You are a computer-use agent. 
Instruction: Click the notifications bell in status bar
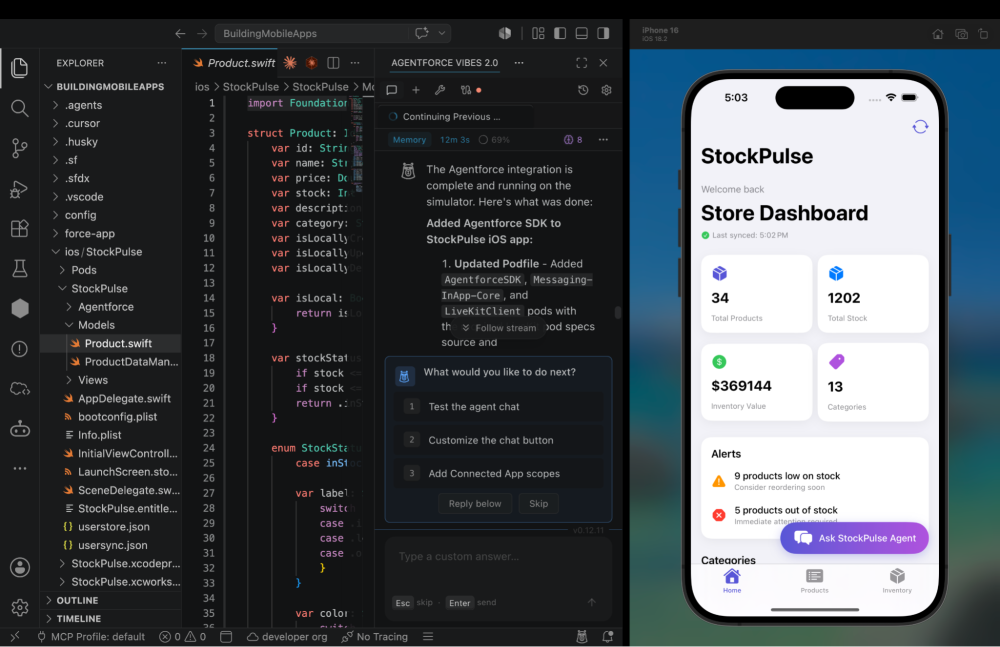(x=608, y=636)
